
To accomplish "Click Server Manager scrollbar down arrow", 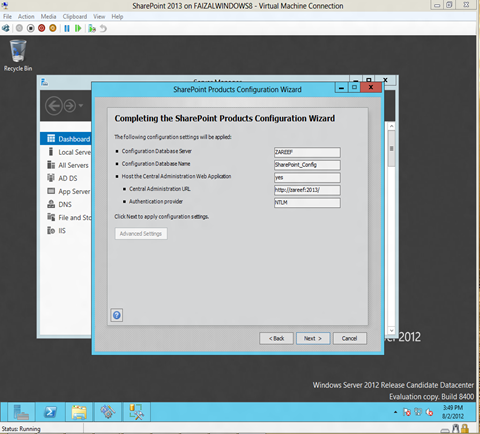I will tap(392, 331).
